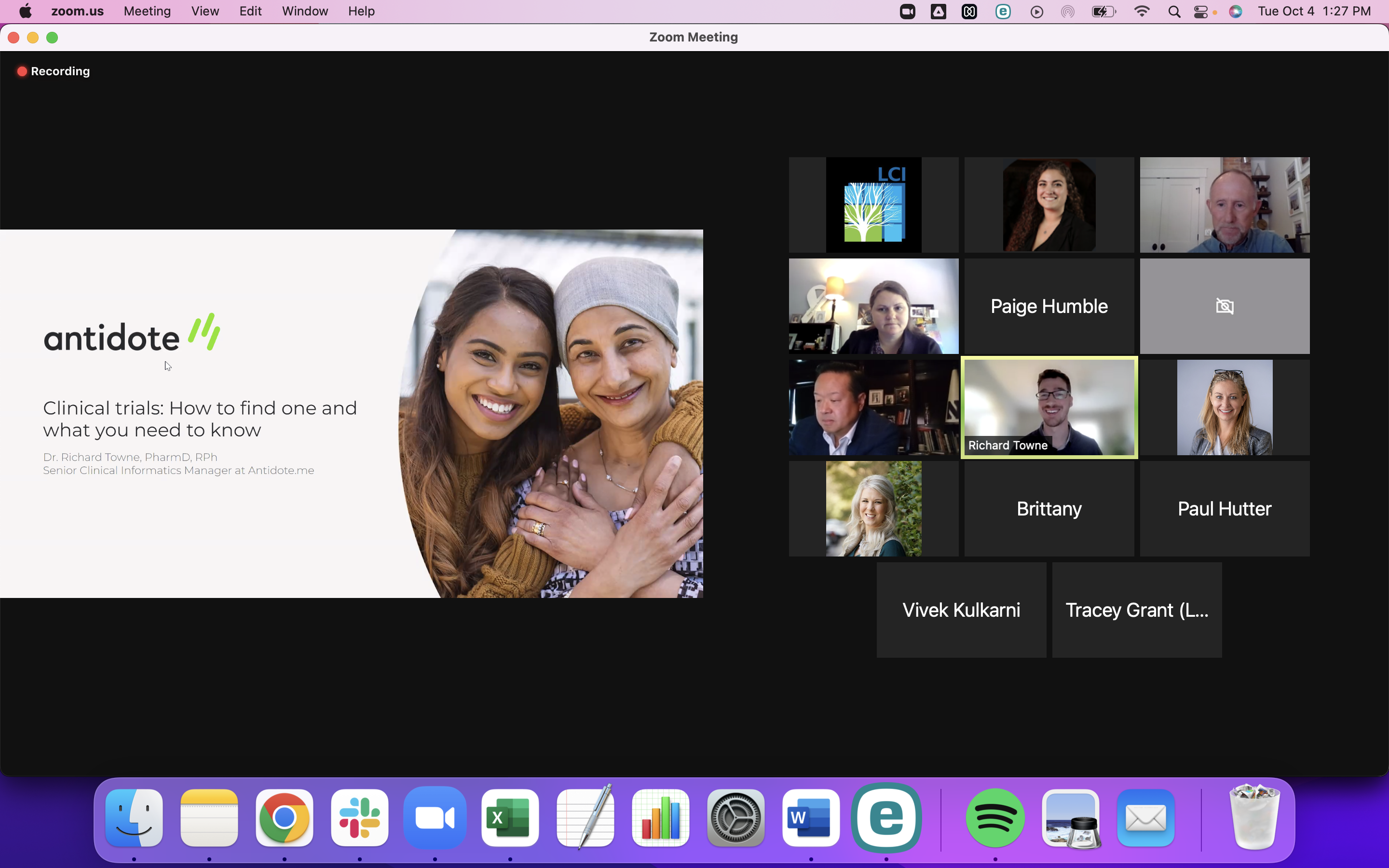This screenshot has width=1389, height=868.
Task: Open Slack from the Dock
Action: coord(359,817)
